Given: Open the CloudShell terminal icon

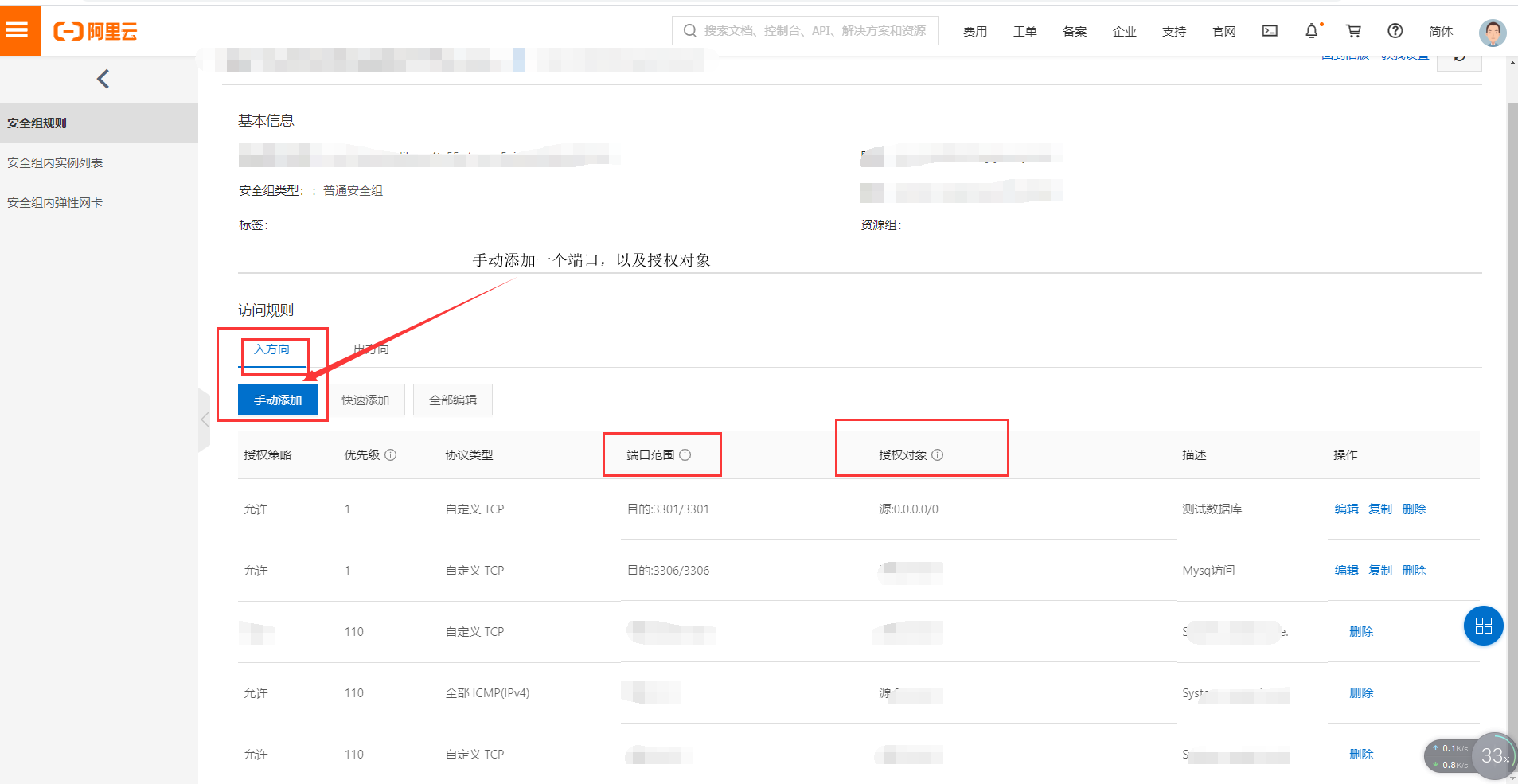Looking at the screenshot, I should pyautogui.click(x=1270, y=31).
